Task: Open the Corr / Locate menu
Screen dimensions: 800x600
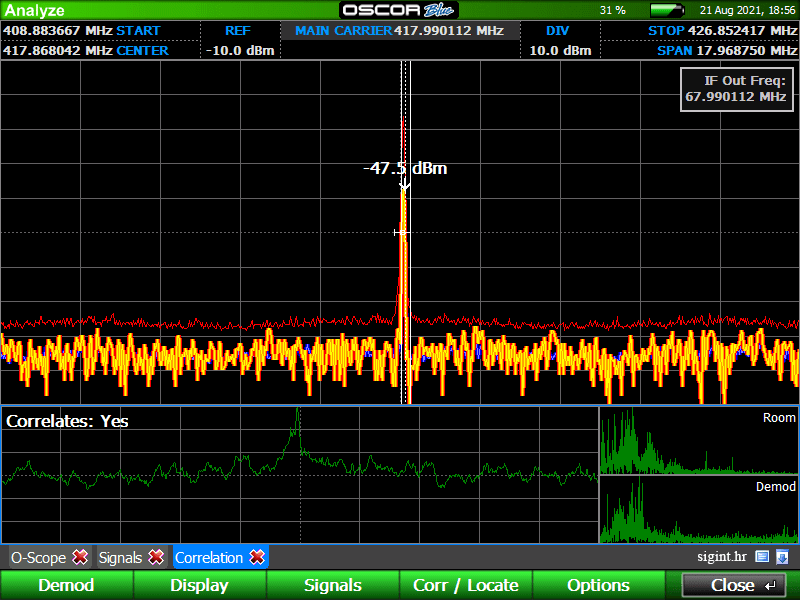Action: 466,585
